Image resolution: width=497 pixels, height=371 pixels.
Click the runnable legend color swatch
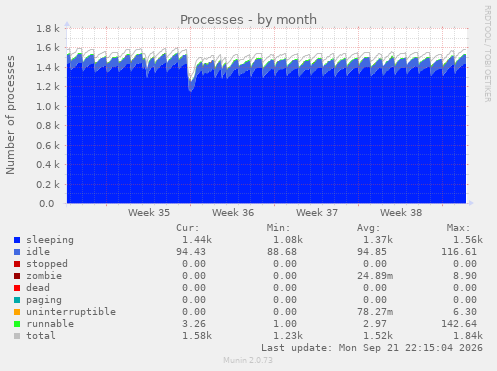(x=17, y=324)
